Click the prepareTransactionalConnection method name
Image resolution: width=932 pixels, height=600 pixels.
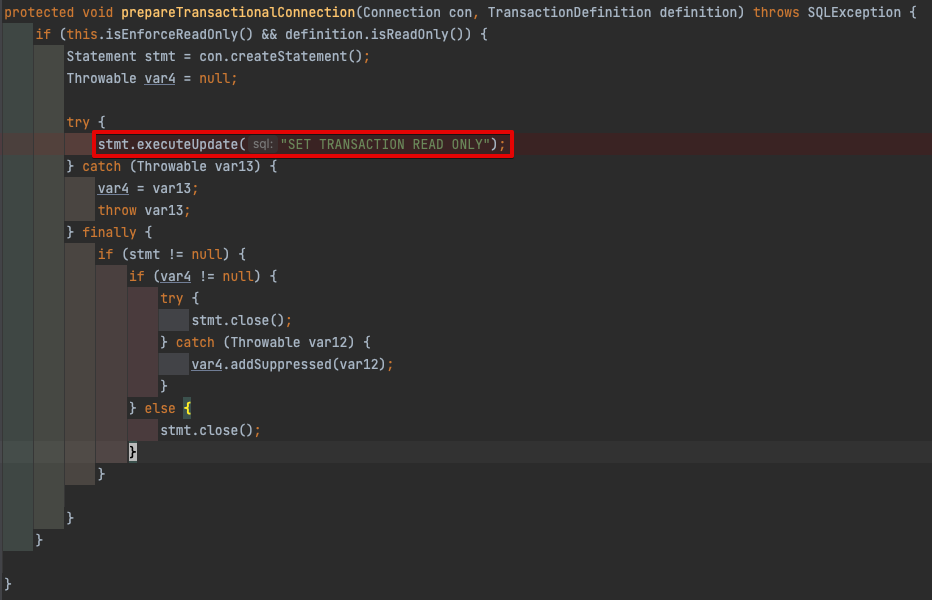click(238, 12)
